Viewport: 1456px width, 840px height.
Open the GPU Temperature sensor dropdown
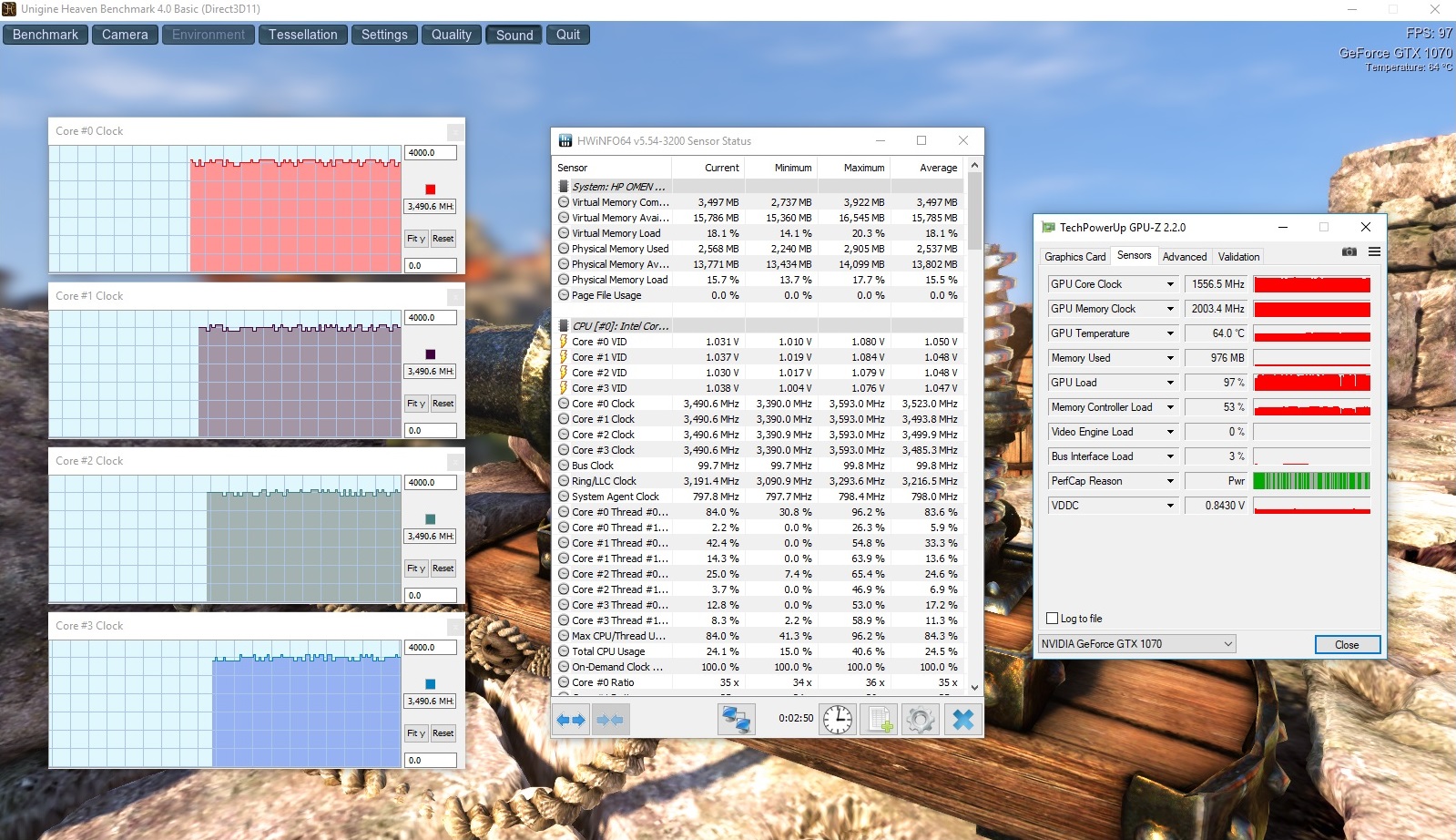point(1170,333)
